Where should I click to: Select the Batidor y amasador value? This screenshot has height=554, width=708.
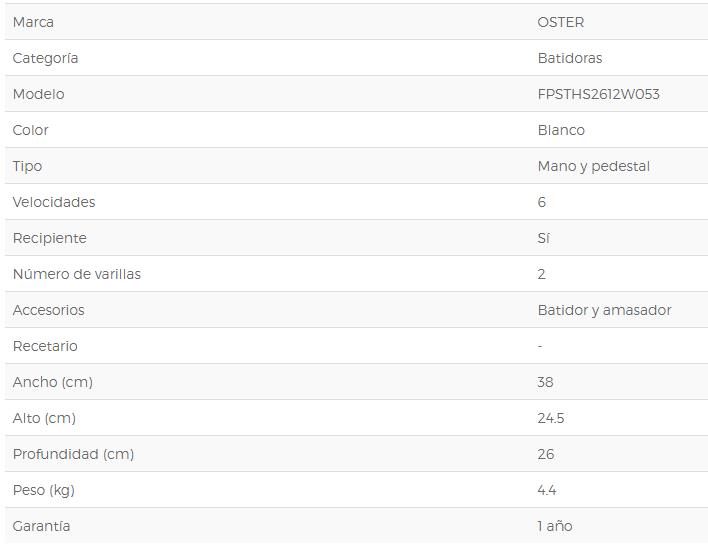pyautogui.click(x=605, y=310)
